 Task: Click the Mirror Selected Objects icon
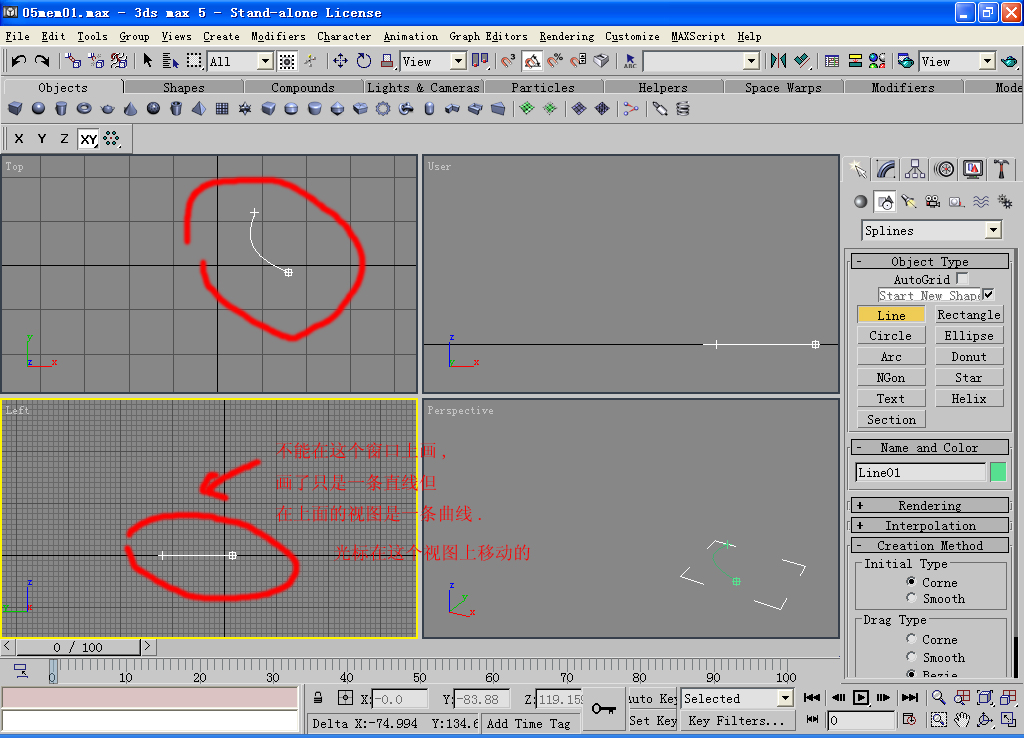778,61
